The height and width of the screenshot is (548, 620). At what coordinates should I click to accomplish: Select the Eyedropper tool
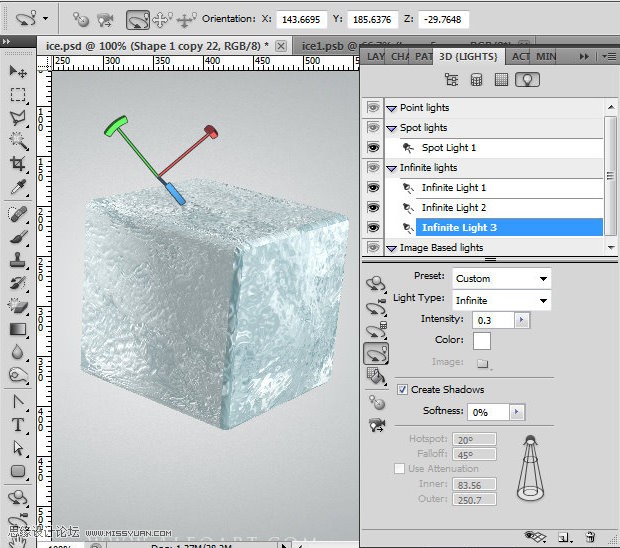click(x=18, y=187)
